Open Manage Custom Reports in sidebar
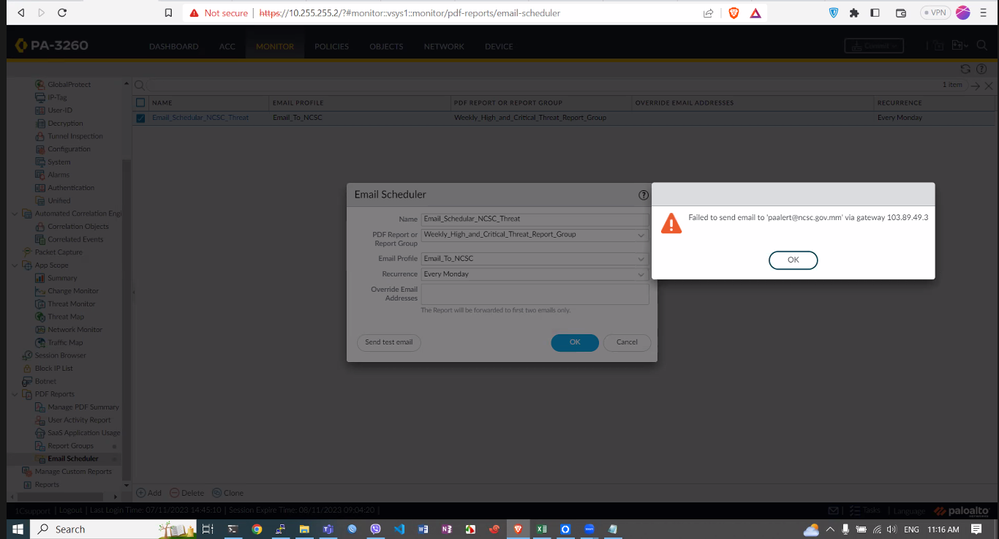The height and width of the screenshot is (539, 999). pyautogui.click(x=73, y=471)
